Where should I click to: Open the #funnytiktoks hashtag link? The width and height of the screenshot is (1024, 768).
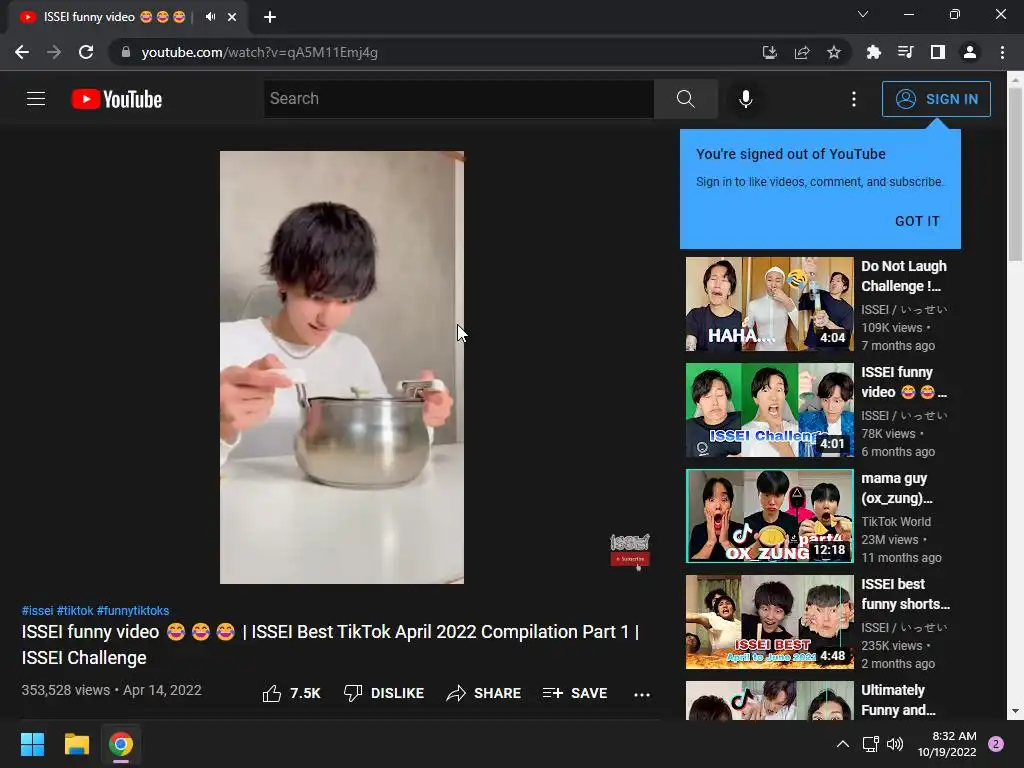pyautogui.click(x=133, y=611)
